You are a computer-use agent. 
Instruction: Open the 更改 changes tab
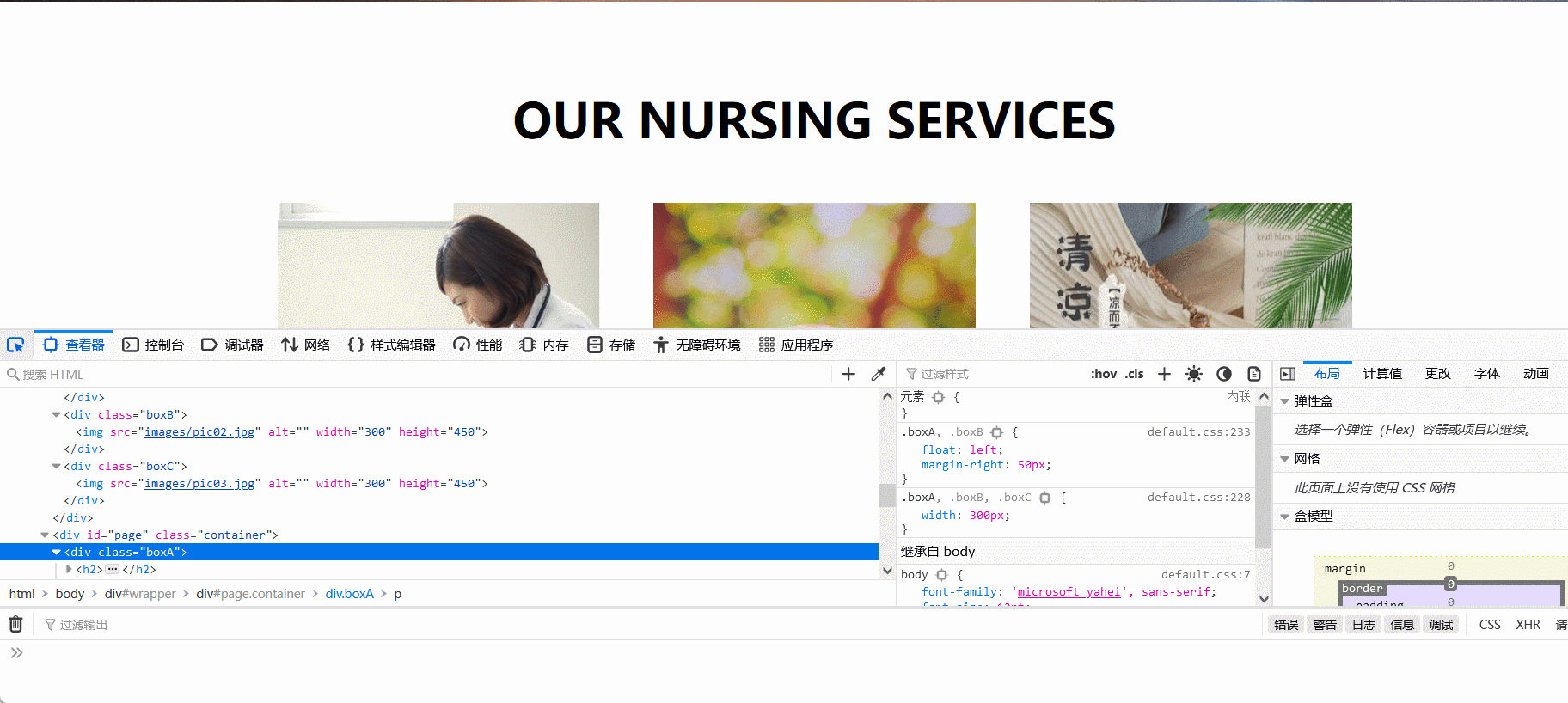coord(1438,373)
